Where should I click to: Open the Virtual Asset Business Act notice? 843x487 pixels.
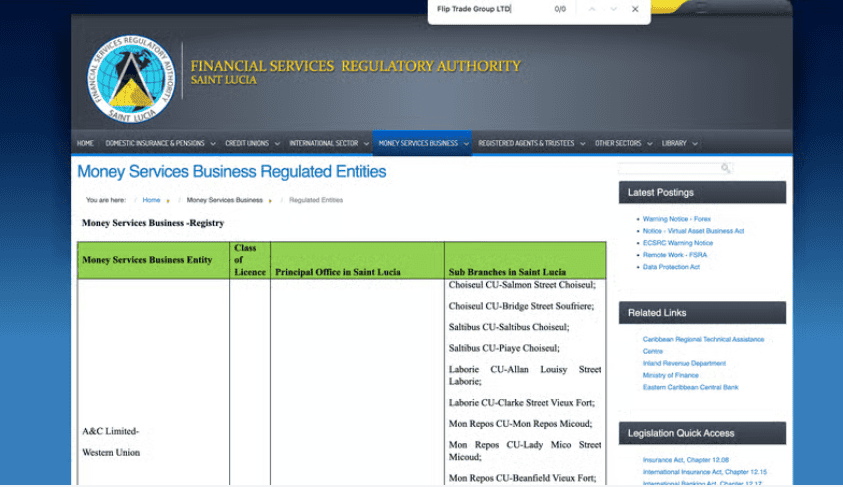click(693, 231)
